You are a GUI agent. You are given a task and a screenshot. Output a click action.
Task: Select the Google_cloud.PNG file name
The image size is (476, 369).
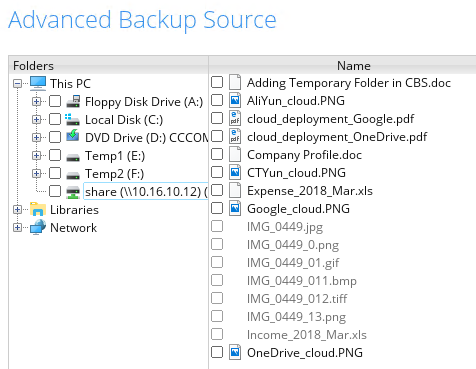point(298,209)
